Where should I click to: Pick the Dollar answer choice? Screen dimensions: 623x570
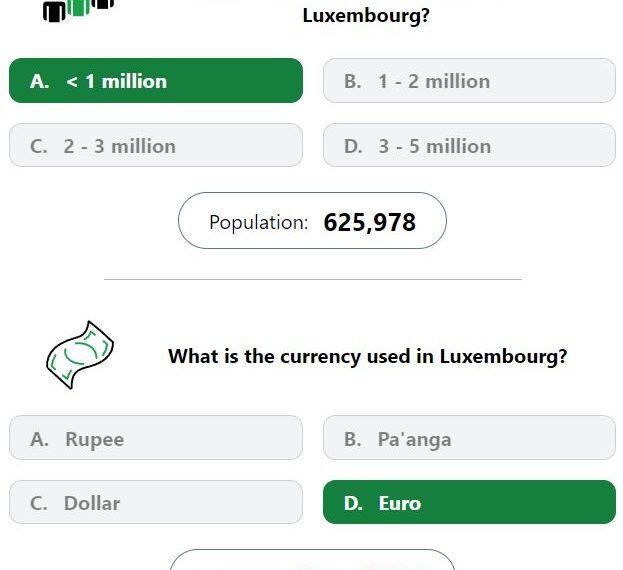point(155,502)
